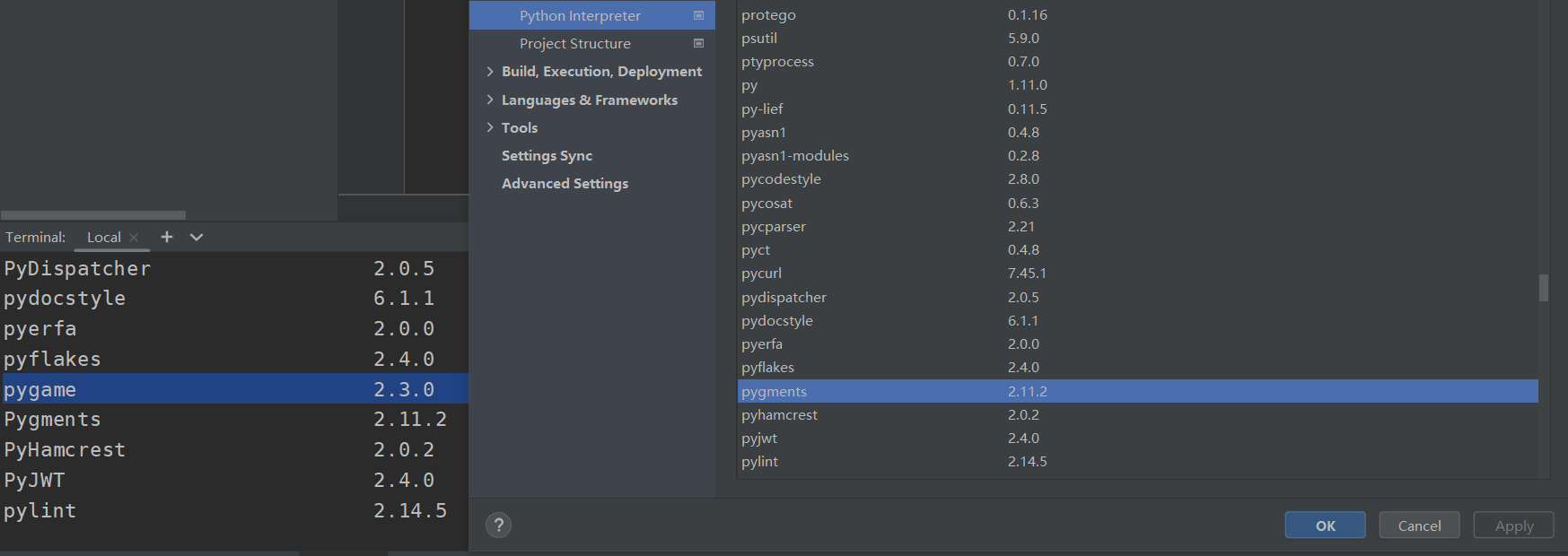Image resolution: width=1568 pixels, height=556 pixels.
Task: Add a new terminal session
Action: click(x=167, y=237)
